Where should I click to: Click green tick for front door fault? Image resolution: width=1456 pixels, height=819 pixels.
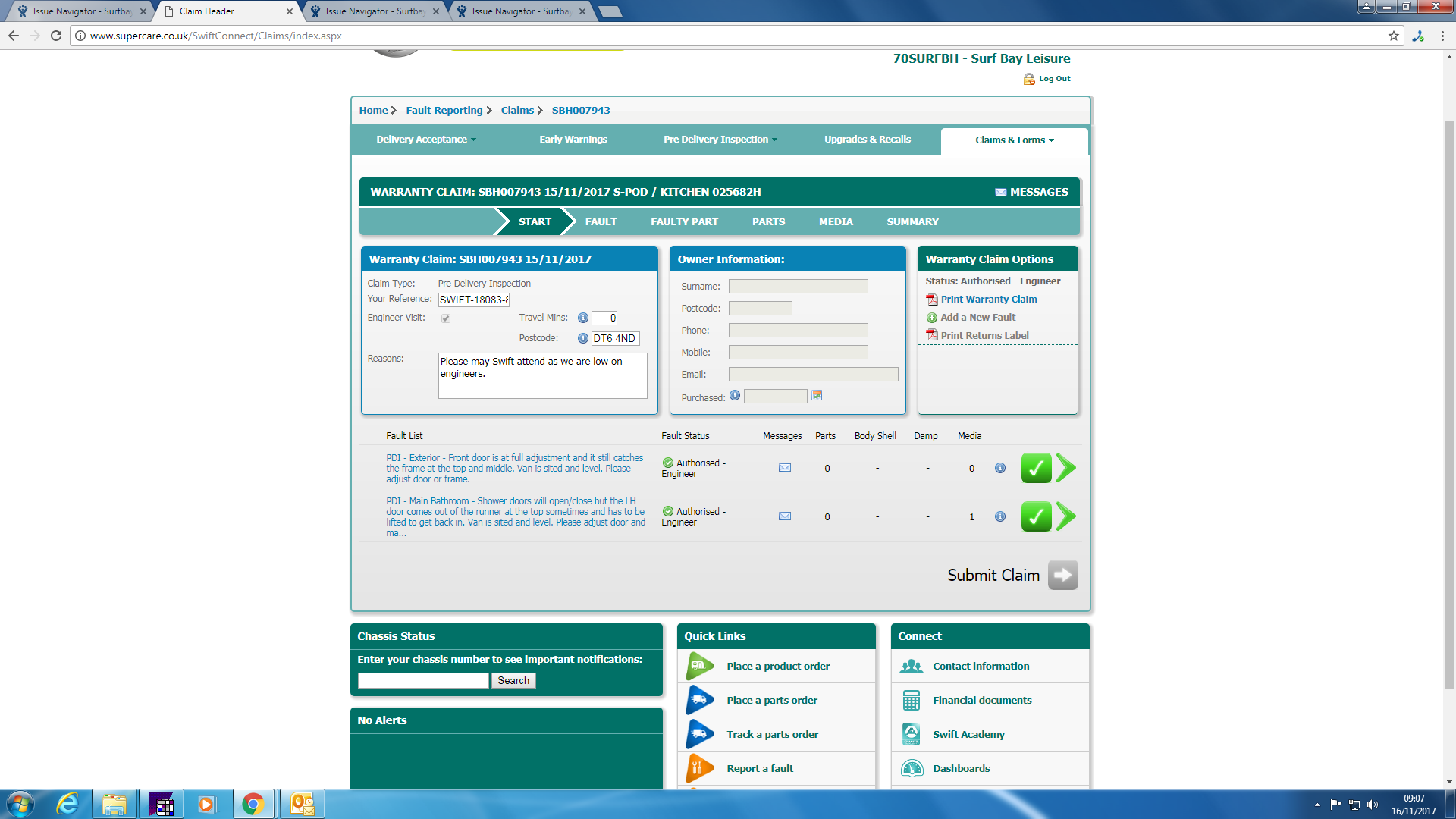pos(1035,469)
